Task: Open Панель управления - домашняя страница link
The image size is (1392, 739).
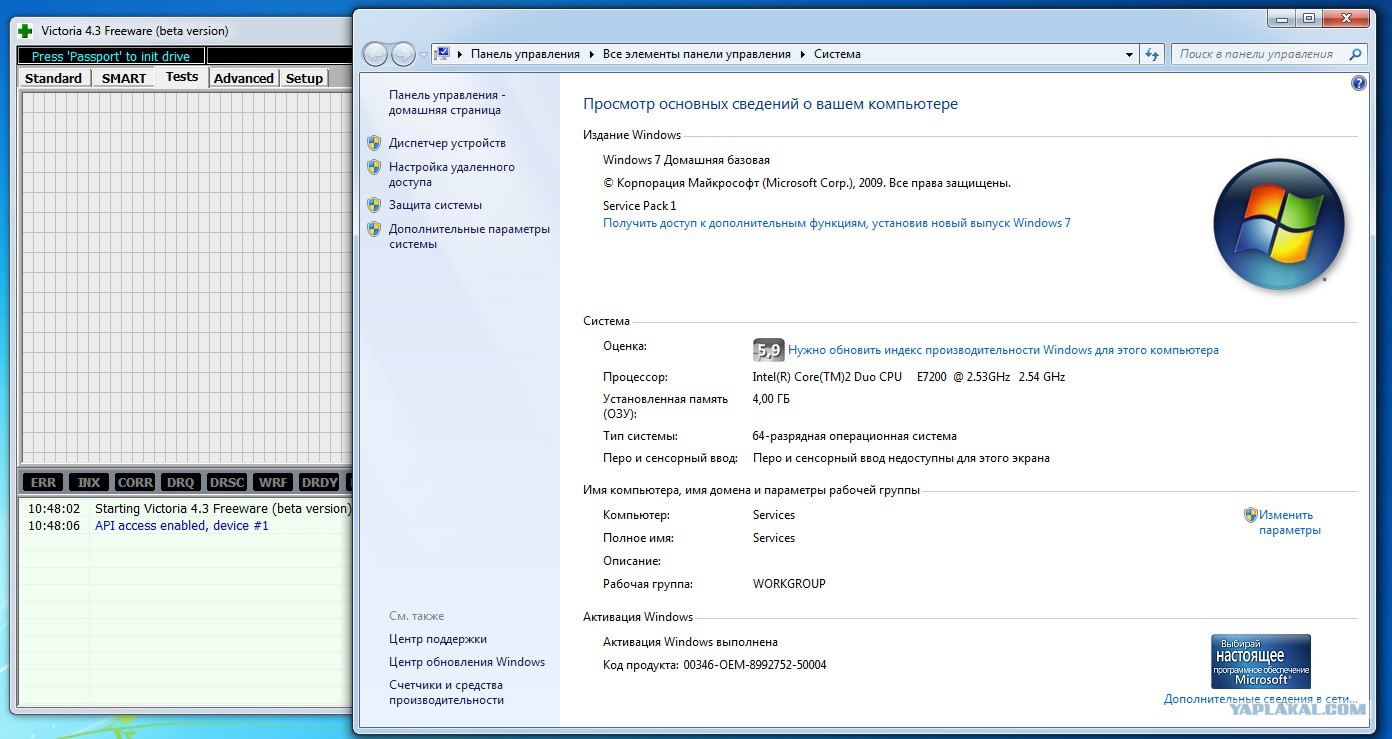Action: [447, 102]
